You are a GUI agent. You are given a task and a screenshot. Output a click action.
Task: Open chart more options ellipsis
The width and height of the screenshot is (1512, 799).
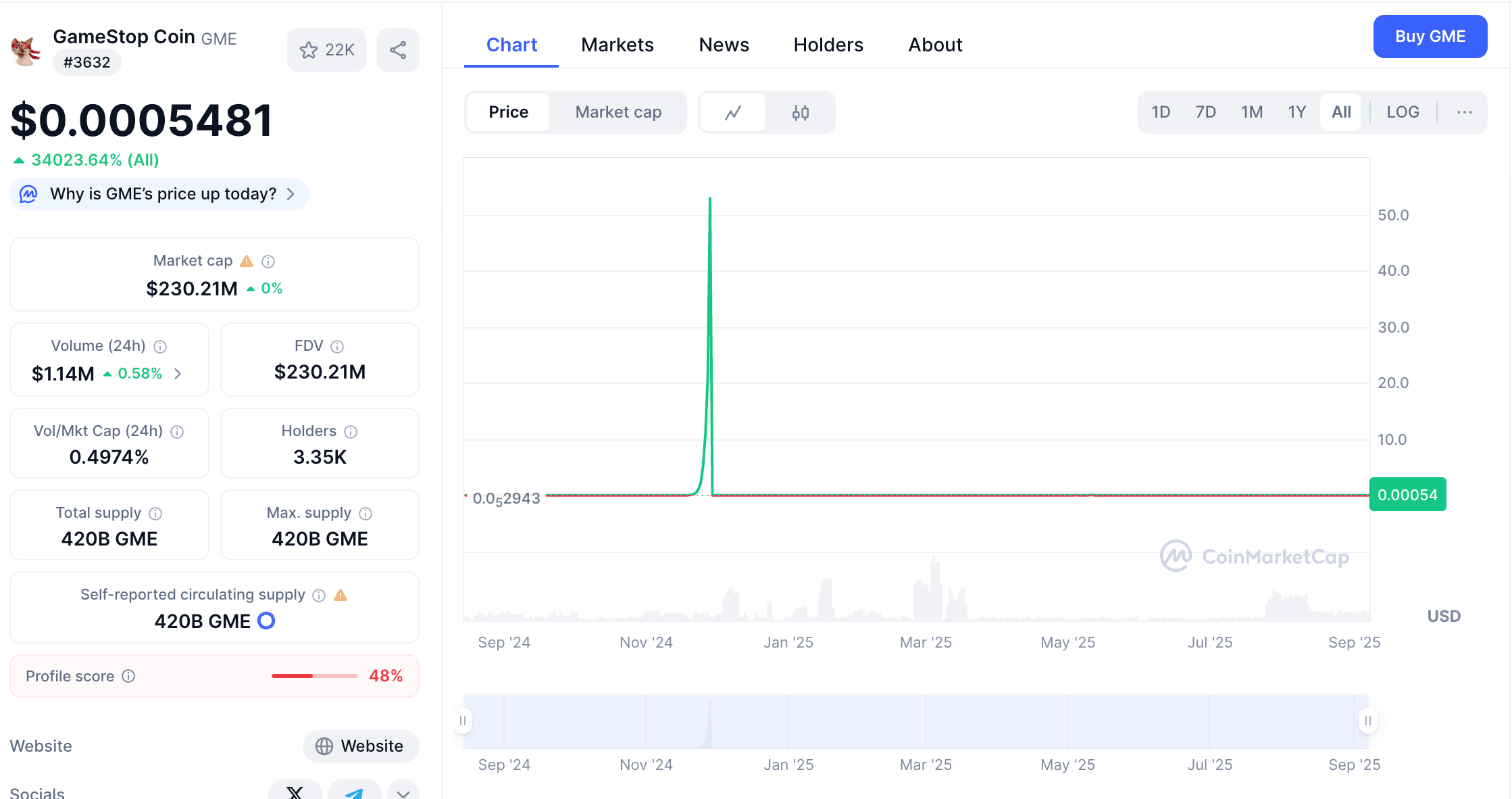pyautogui.click(x=1464, y=112)
